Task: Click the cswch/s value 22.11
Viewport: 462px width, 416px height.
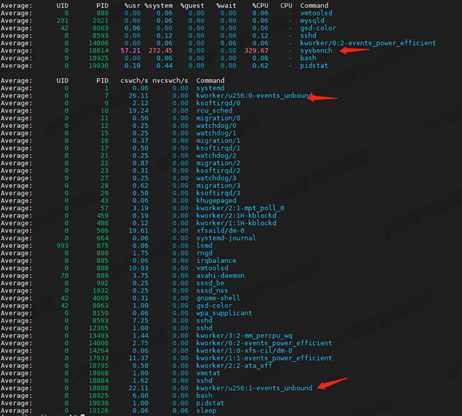Action: (x=138, y=388)
